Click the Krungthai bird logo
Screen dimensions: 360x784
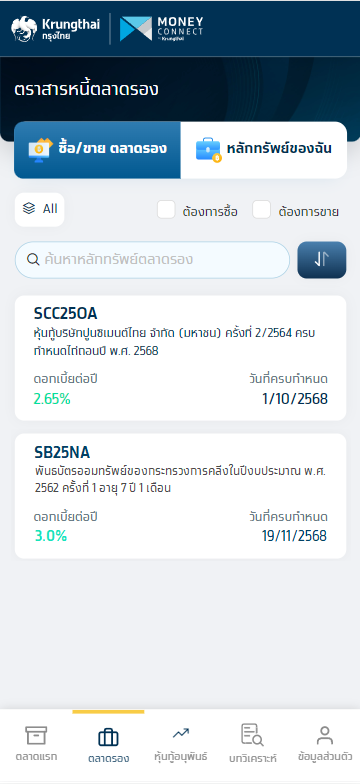[24, 29]
